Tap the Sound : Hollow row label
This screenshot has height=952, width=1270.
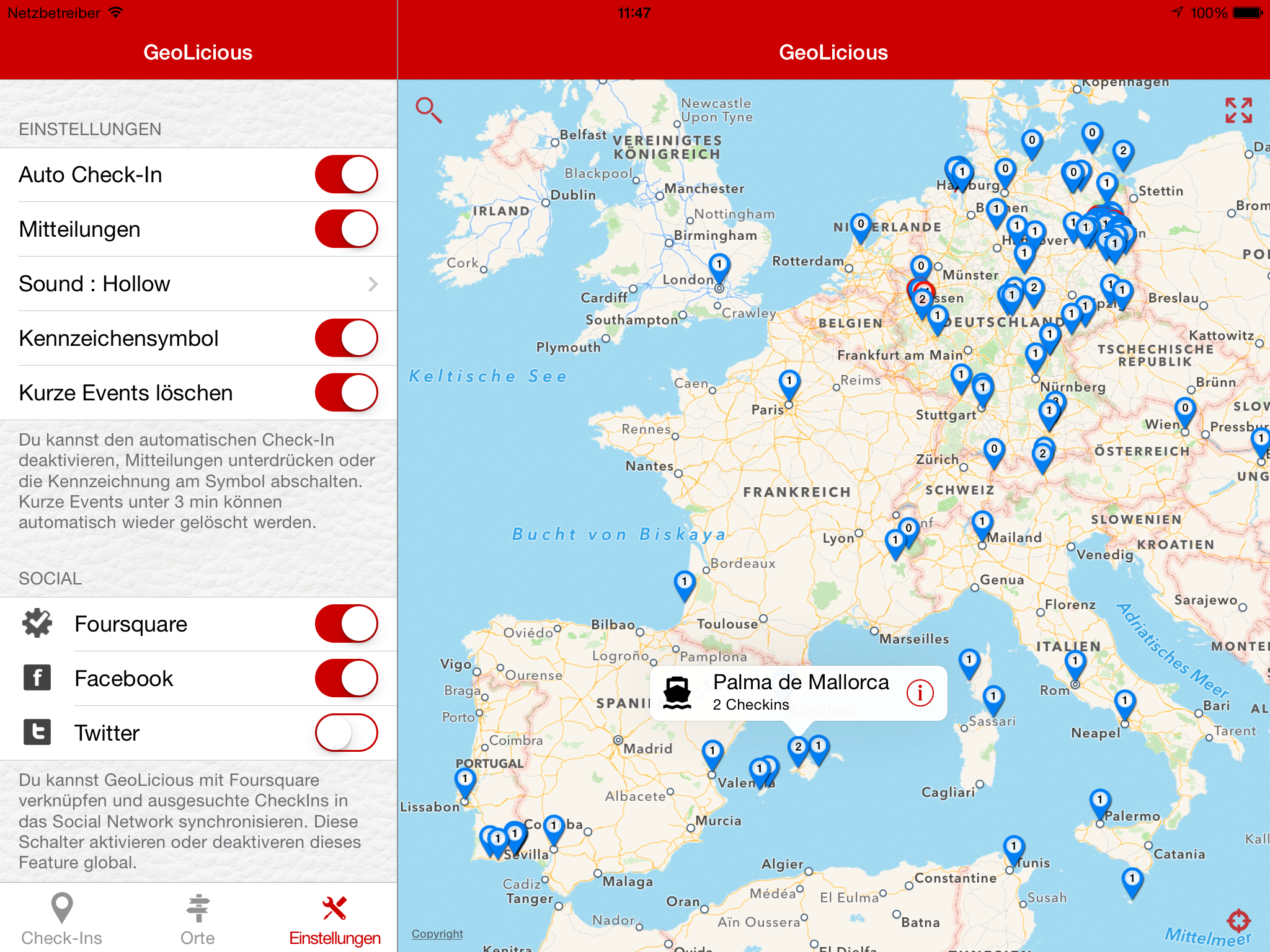tap(94, 284)
